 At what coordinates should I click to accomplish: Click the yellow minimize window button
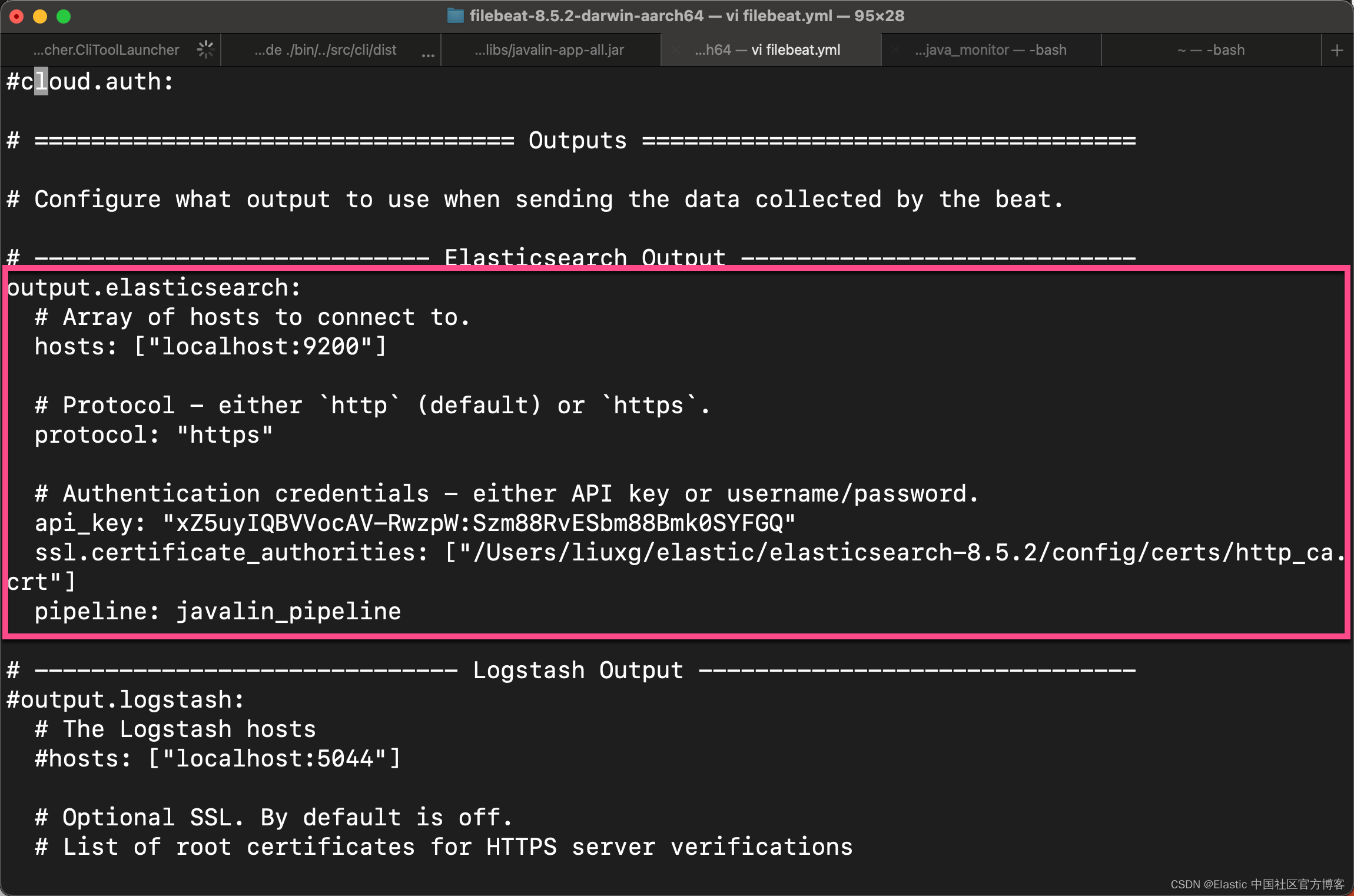[40, 16]
